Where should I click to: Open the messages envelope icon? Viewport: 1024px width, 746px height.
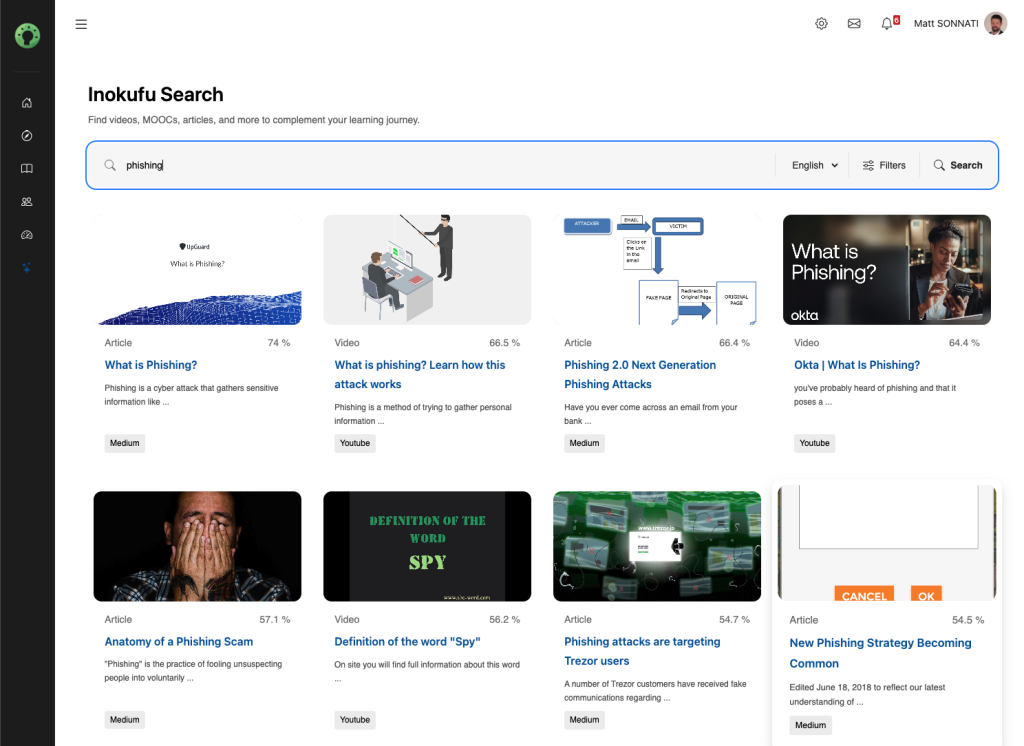[x=854, y=22]
